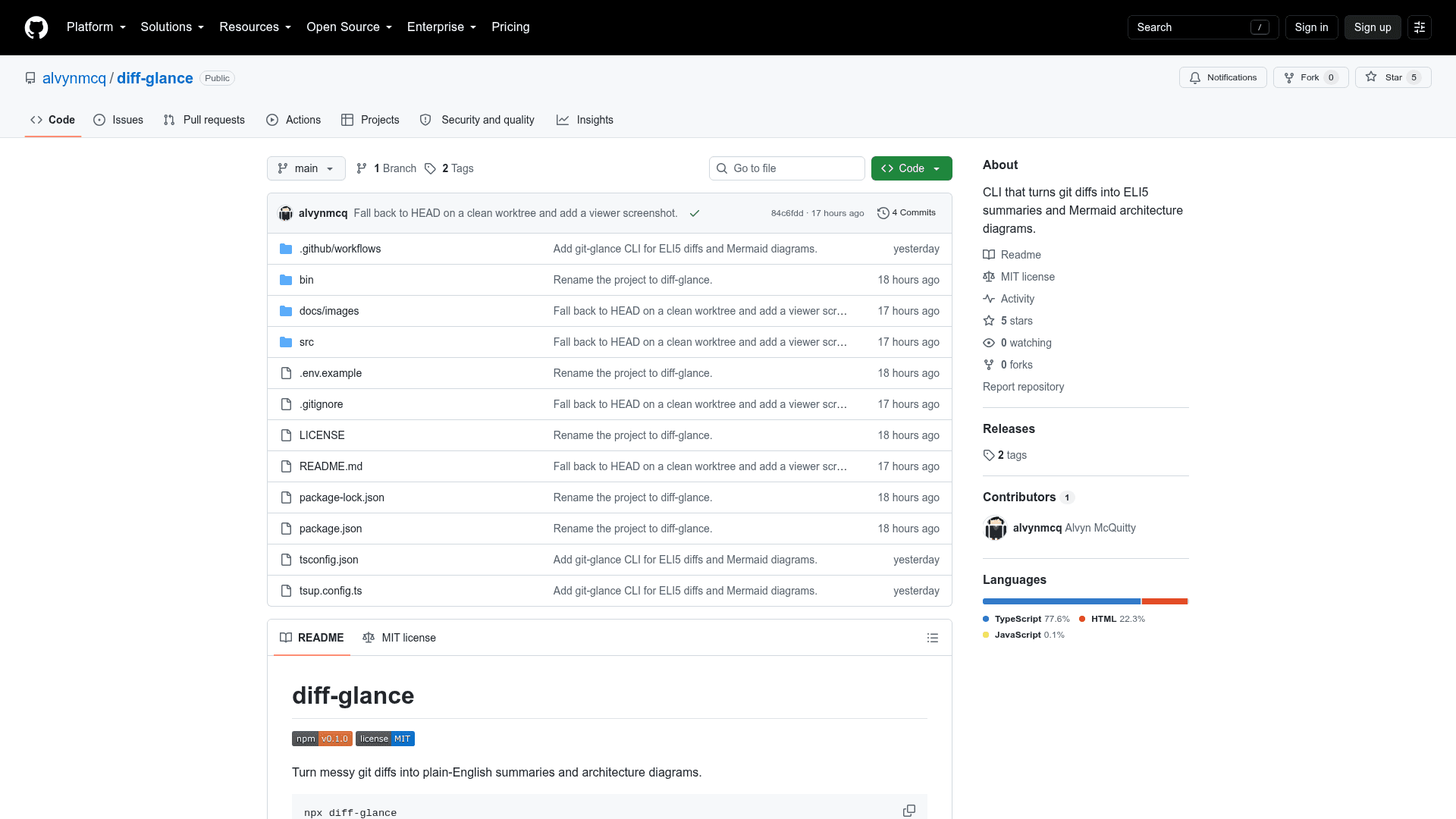
Task: Fork the diff-glance repository
Action: (x=1310, y=77)
